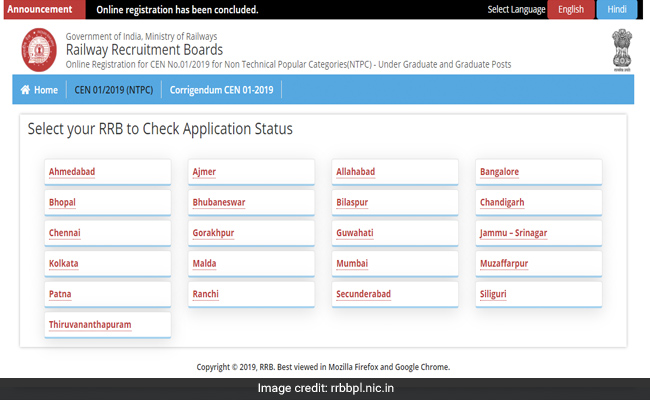Click the national emblem of India icon
Screen dimensions: 650x400
pyautogui.click(x=620, y=48)
